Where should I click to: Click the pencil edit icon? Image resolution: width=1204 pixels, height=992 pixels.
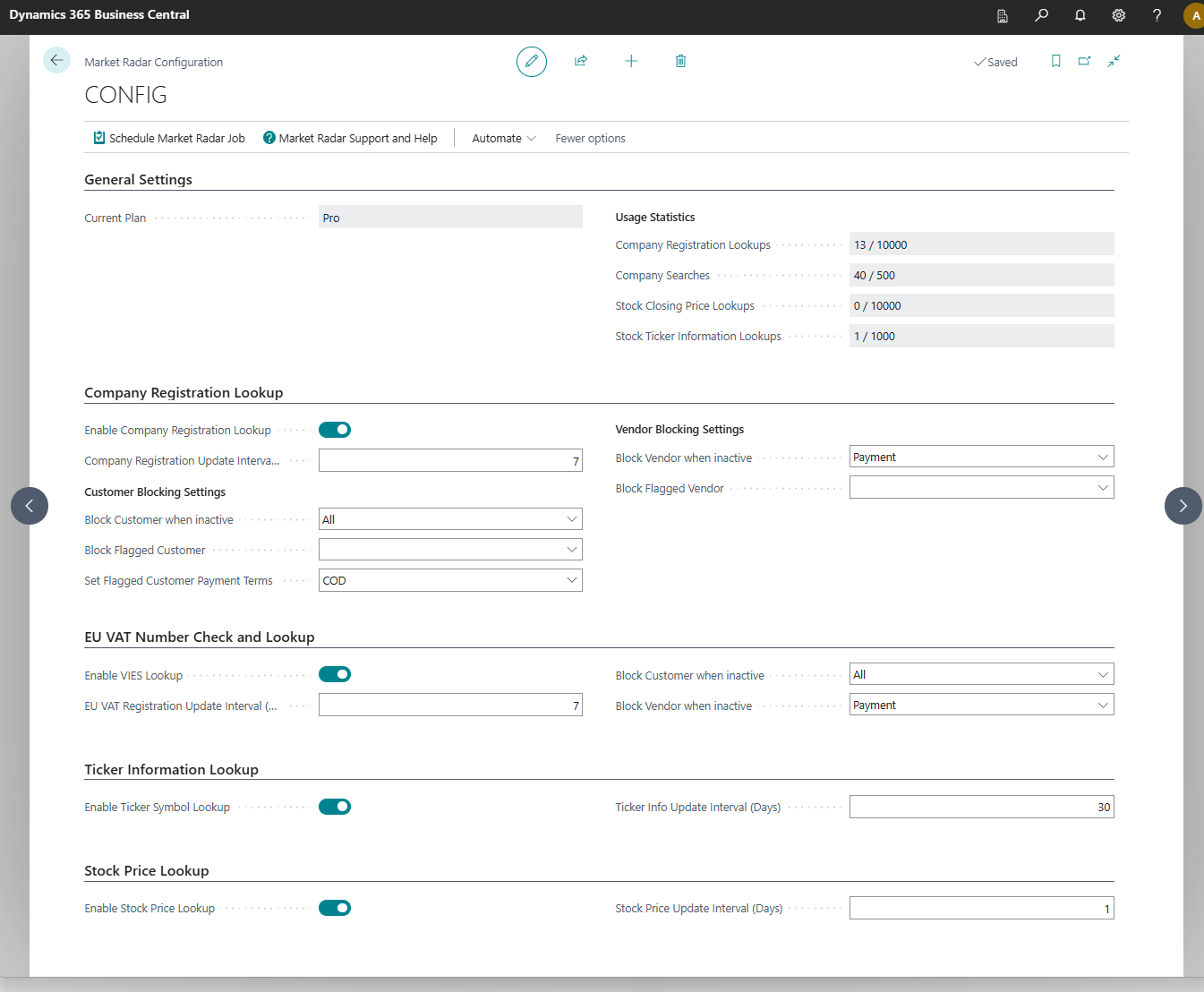click(532, 62)
